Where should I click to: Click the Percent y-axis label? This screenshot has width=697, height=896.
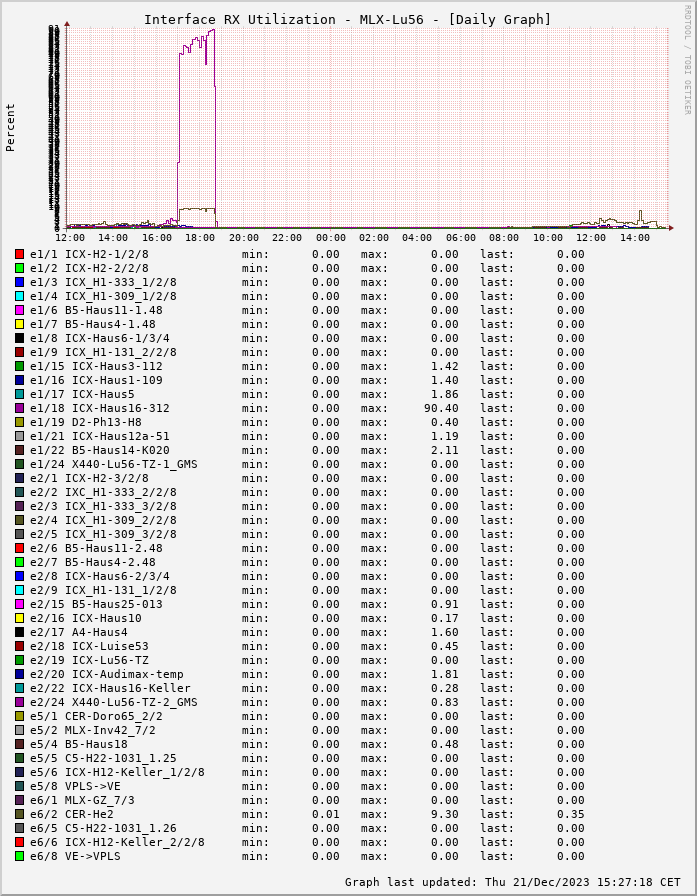[11, 127]
